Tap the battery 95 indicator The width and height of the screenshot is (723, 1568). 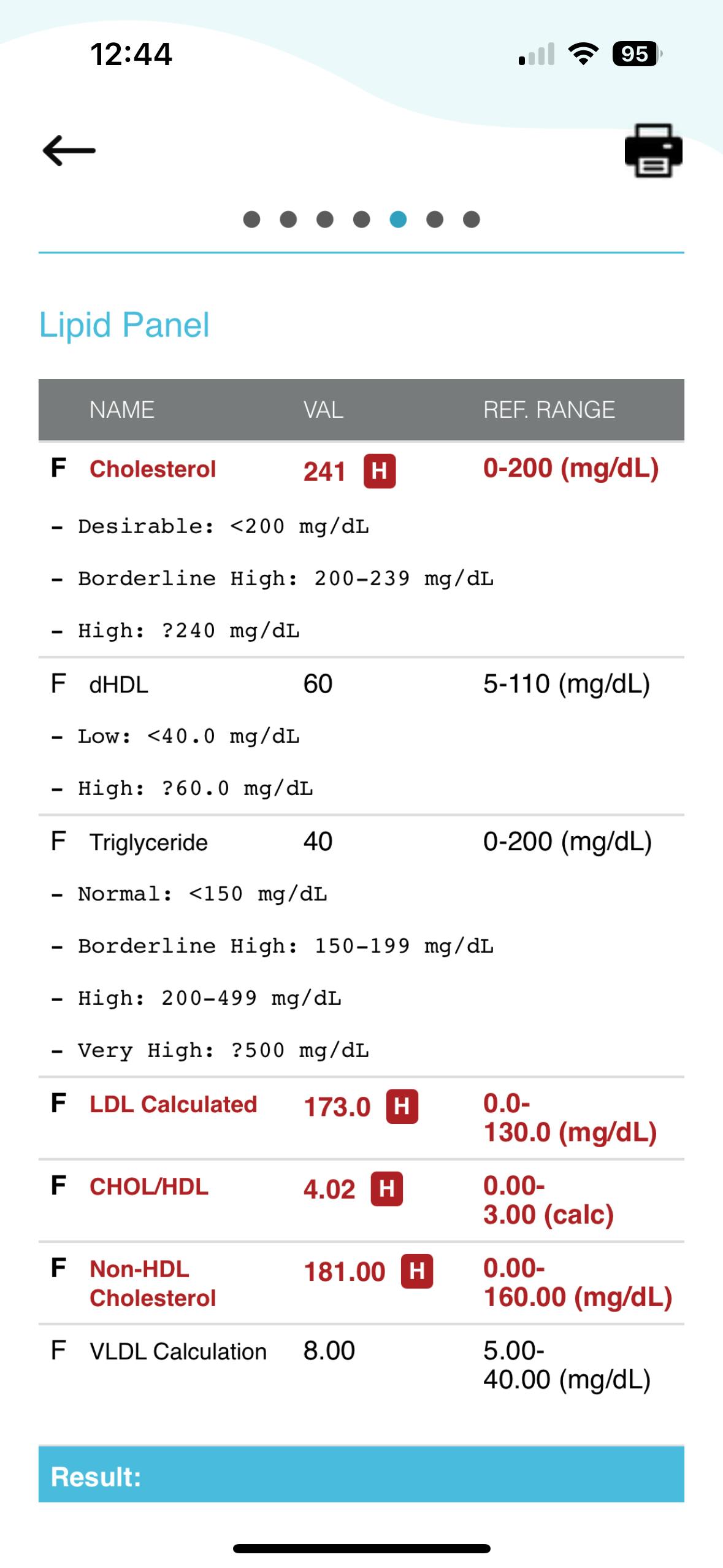point(636,54)
